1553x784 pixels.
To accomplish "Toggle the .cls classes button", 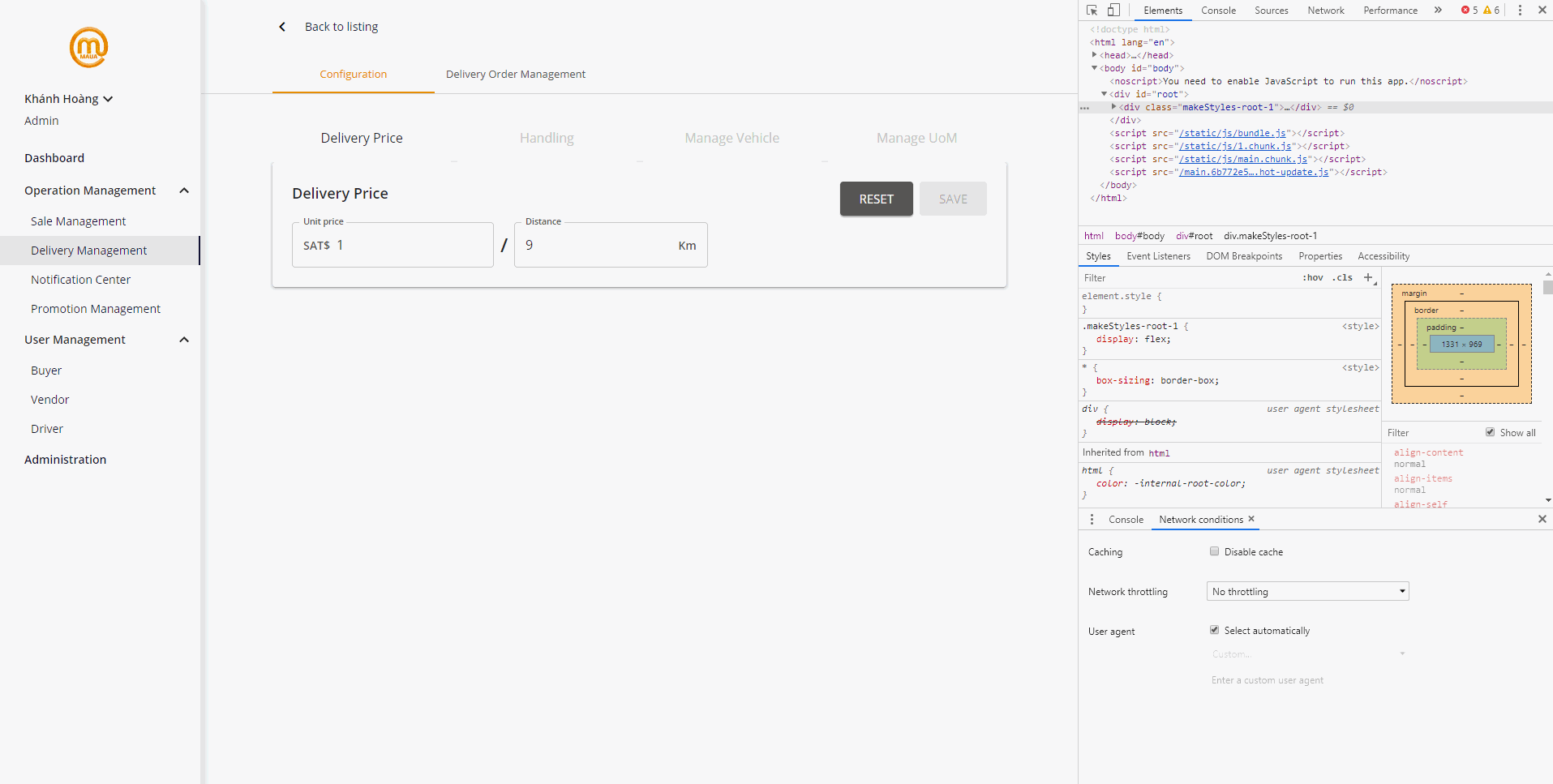I will [x=1343, y=277].
